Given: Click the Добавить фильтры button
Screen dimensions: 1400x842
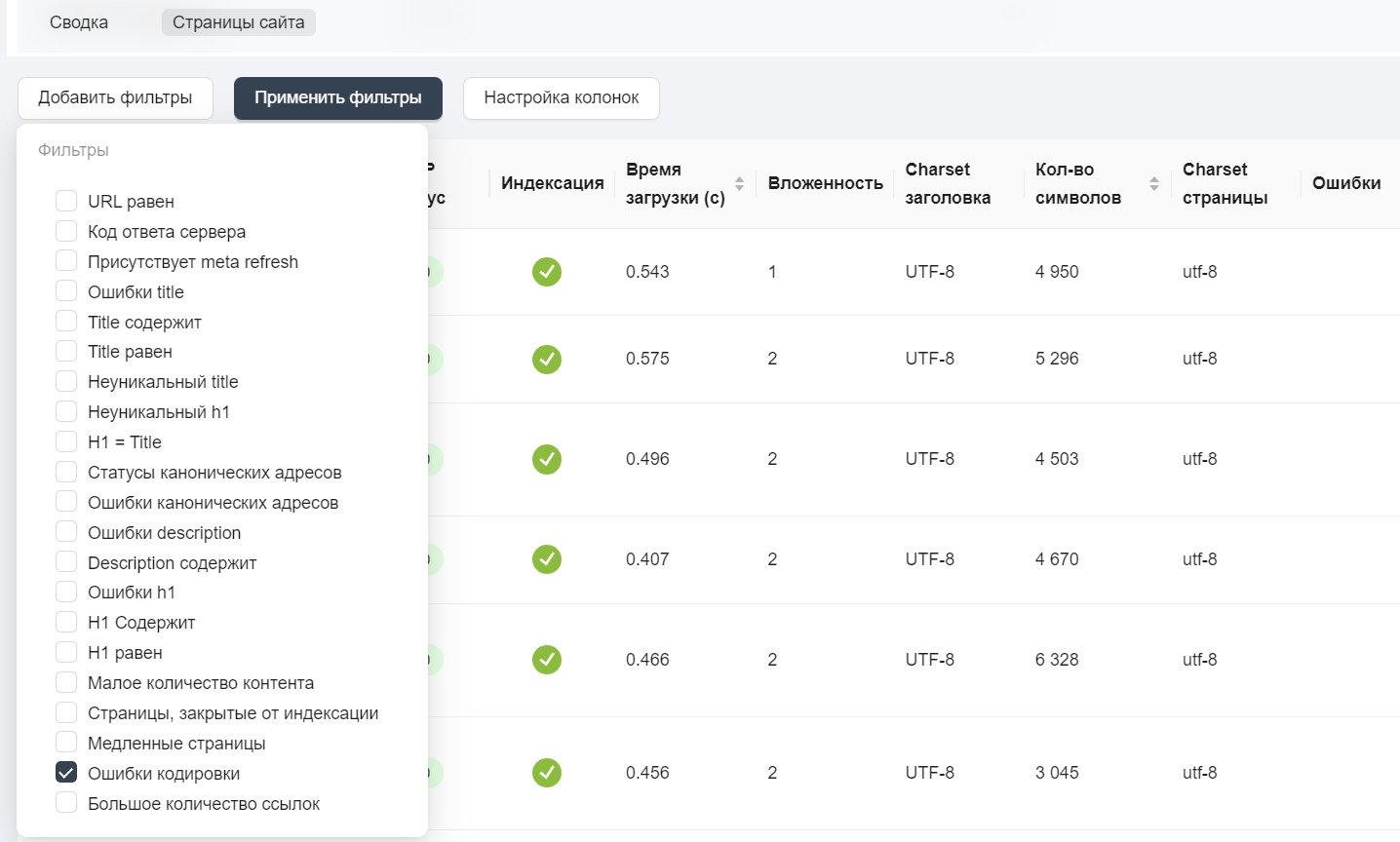Looking at the screenshot, I should [115, 98].
